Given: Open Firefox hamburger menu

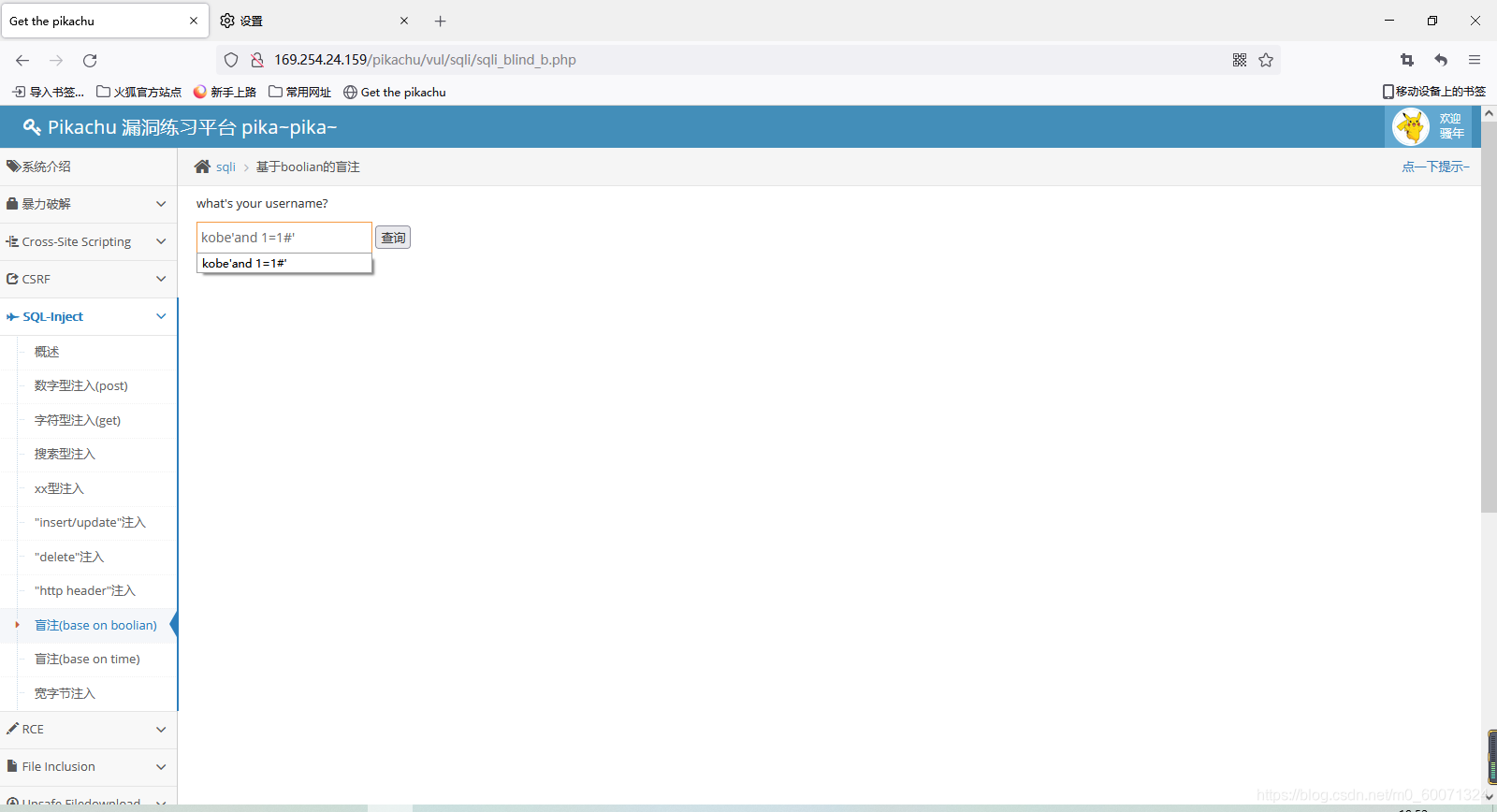Looking at the screenshot, I should [x=1475, y=60].
